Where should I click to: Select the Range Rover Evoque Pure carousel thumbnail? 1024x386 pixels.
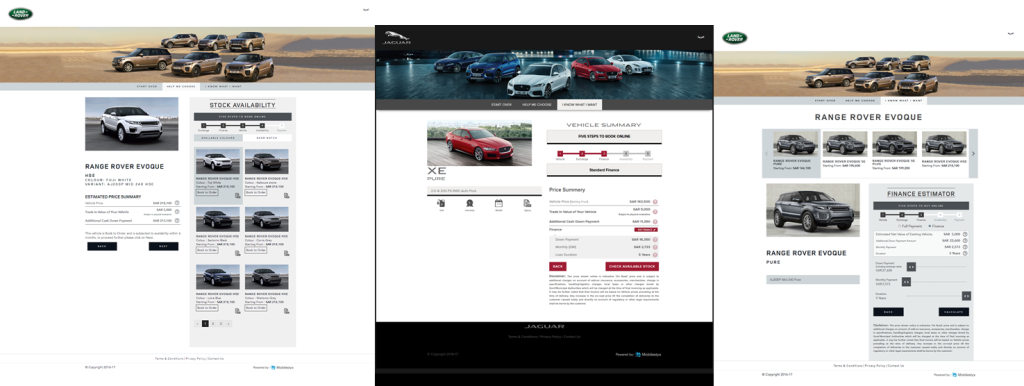click(x=795, y=144)
